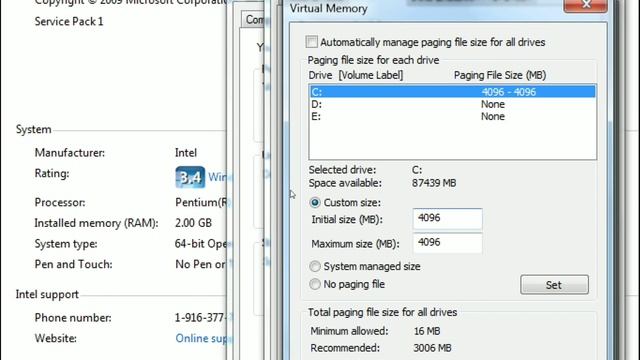Click the 3.4 rating badge icon
Image resolution: width=640 pixels, height=360 pixels.
[190, 177]
